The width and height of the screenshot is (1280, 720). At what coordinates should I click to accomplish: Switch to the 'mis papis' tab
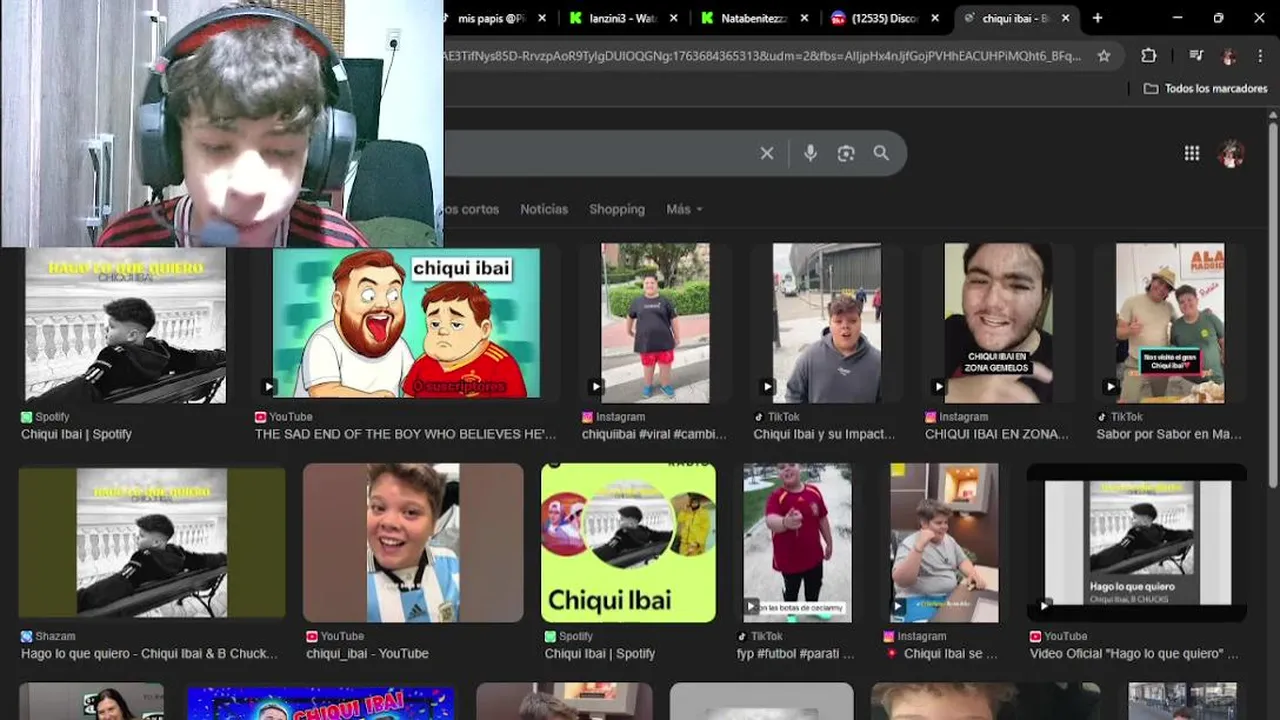tap(491, 18)
